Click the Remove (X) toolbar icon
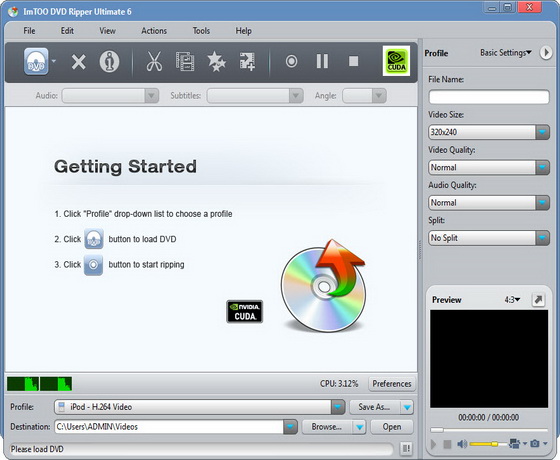Screen dimensions: 560x460 coord(78,62)
